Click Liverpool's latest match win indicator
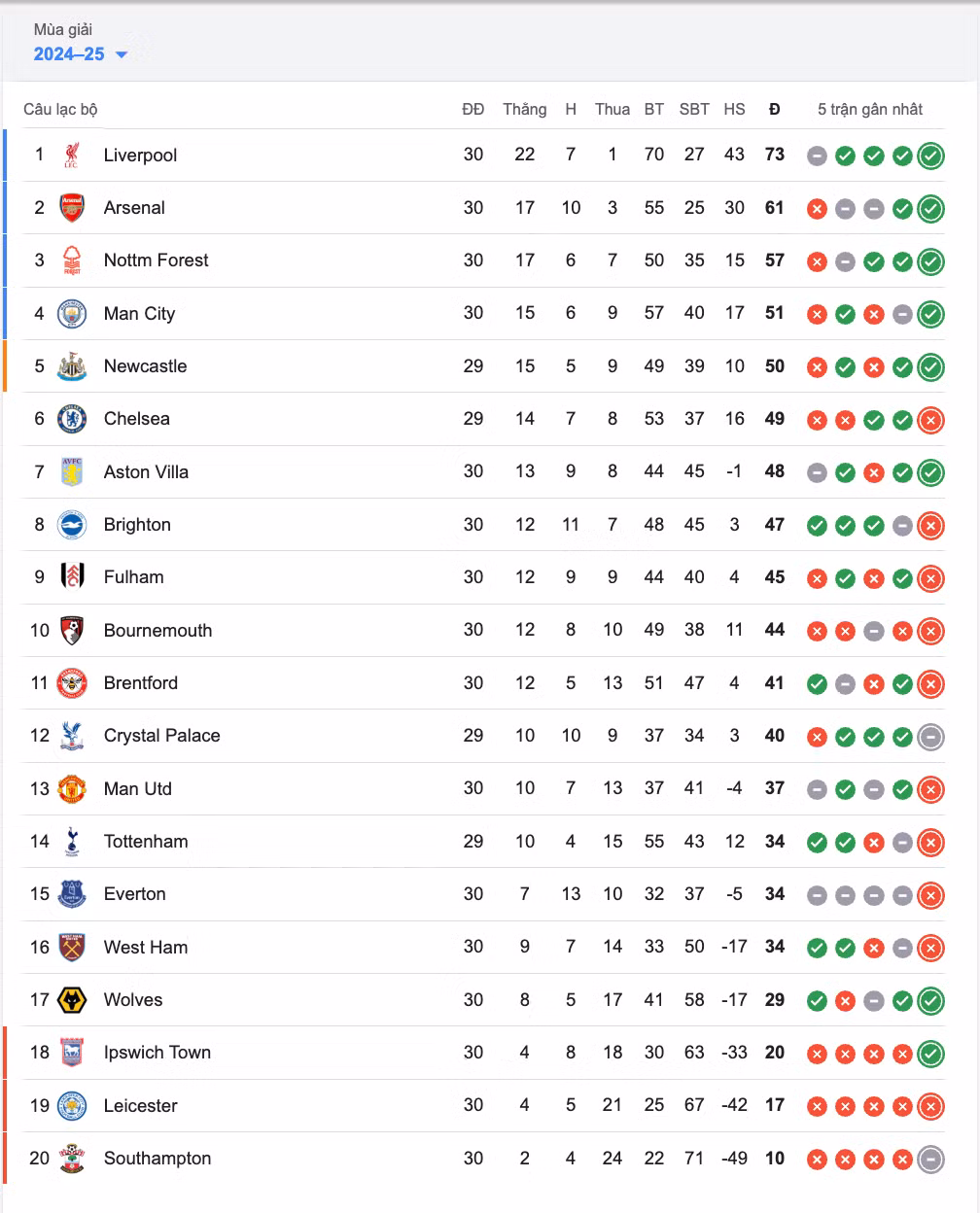Screen dimensions: 980x1213 [930, 156]
